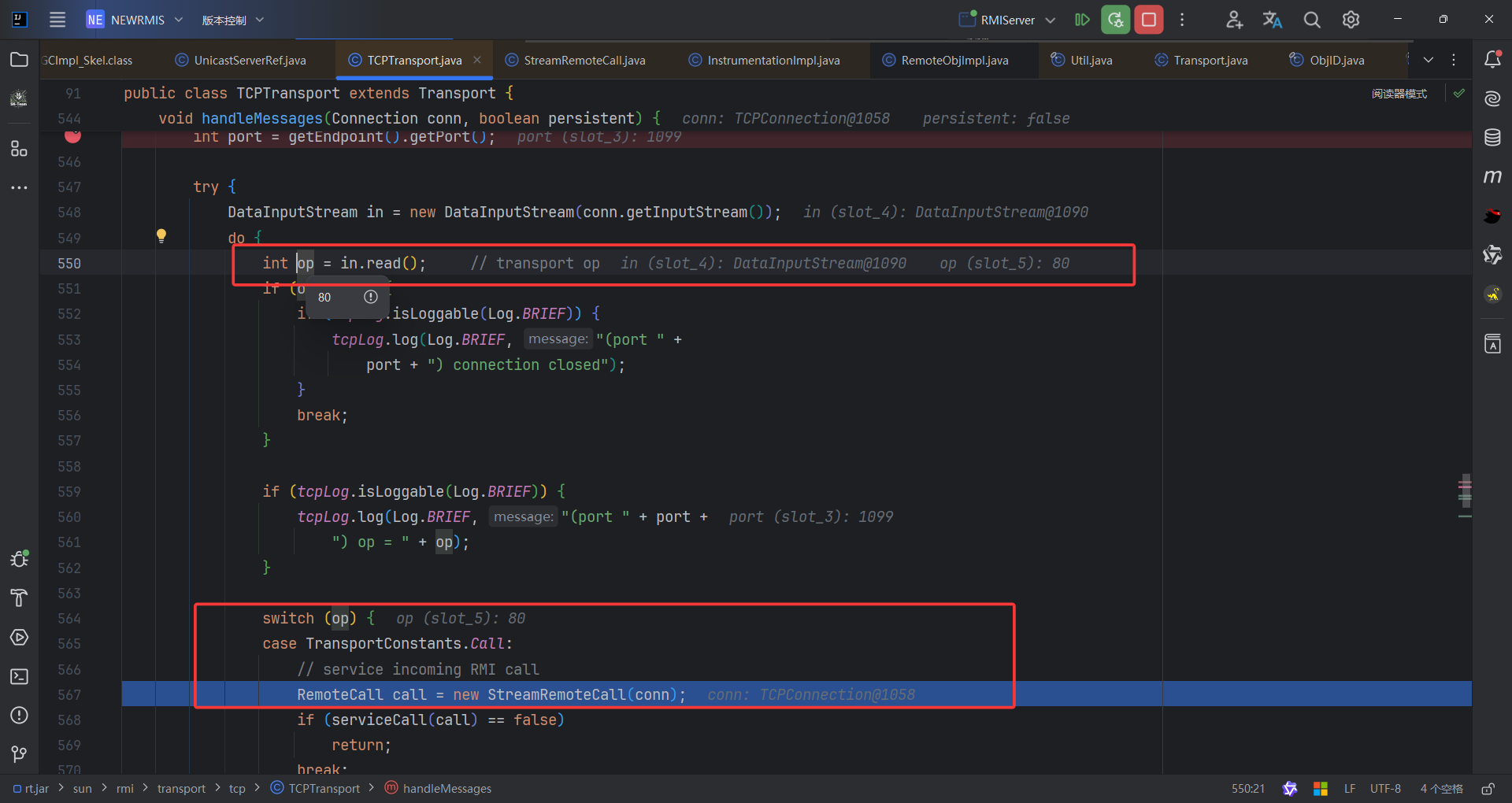Viewport: 1512px width, 803px height.
Task: Show hidden editor tabs chevron
Action: click(1429, 60)
